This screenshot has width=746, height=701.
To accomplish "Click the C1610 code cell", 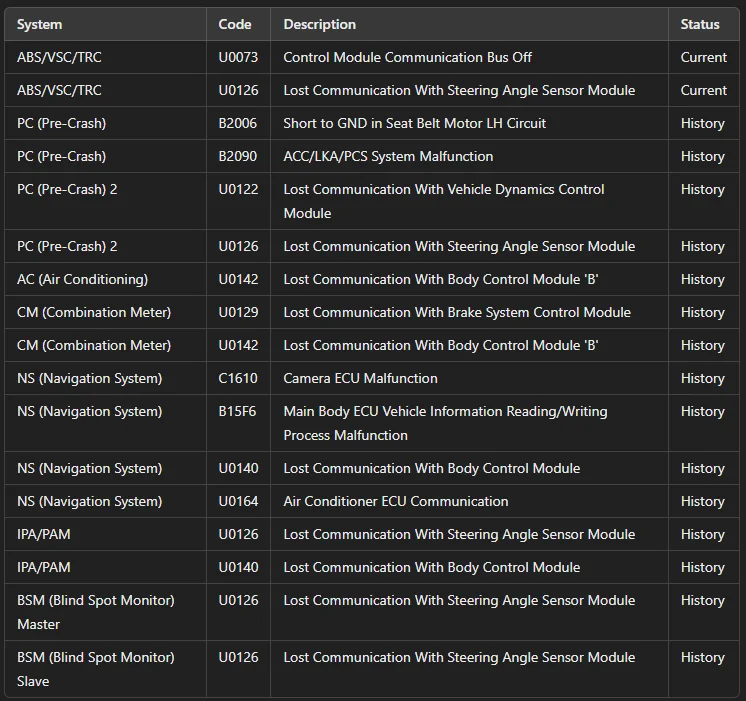I will click(x=238, y=378).
